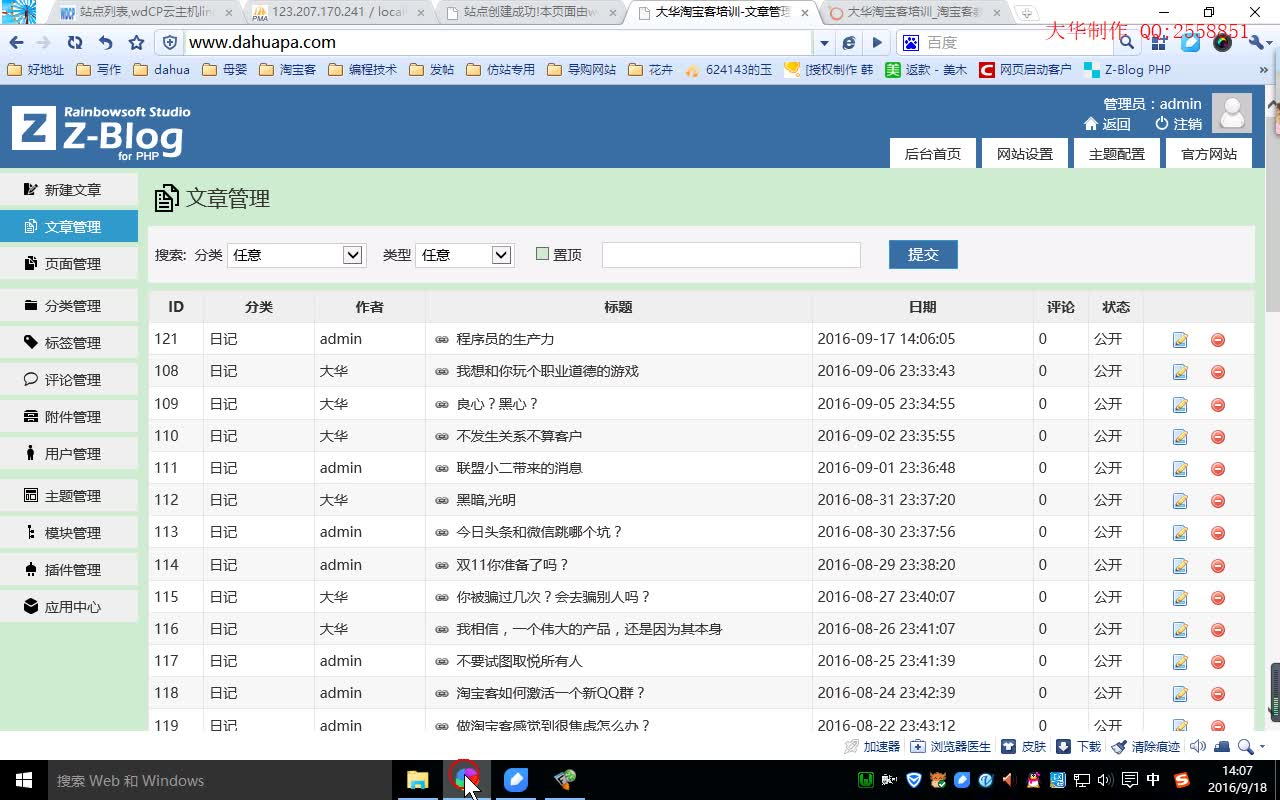Open 应用中心 in sidebar
Image resolution: width=1280 pixels, height=800 pixels.
click(69, 607)
